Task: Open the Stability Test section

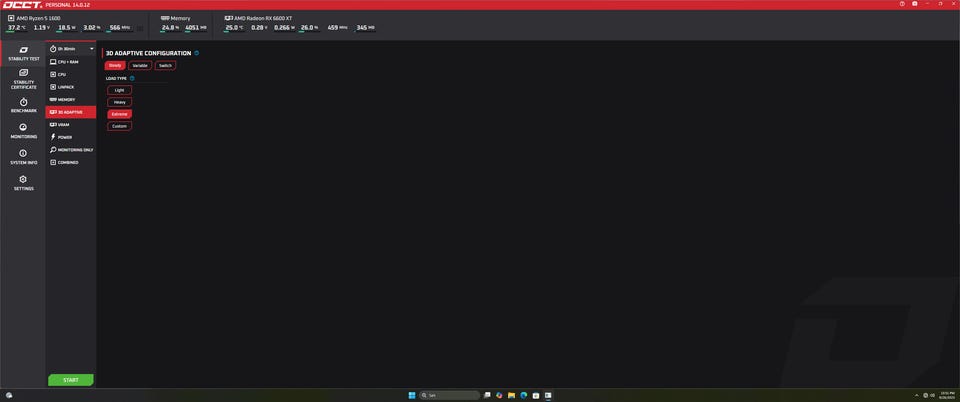Action: [x=23, y=54]
